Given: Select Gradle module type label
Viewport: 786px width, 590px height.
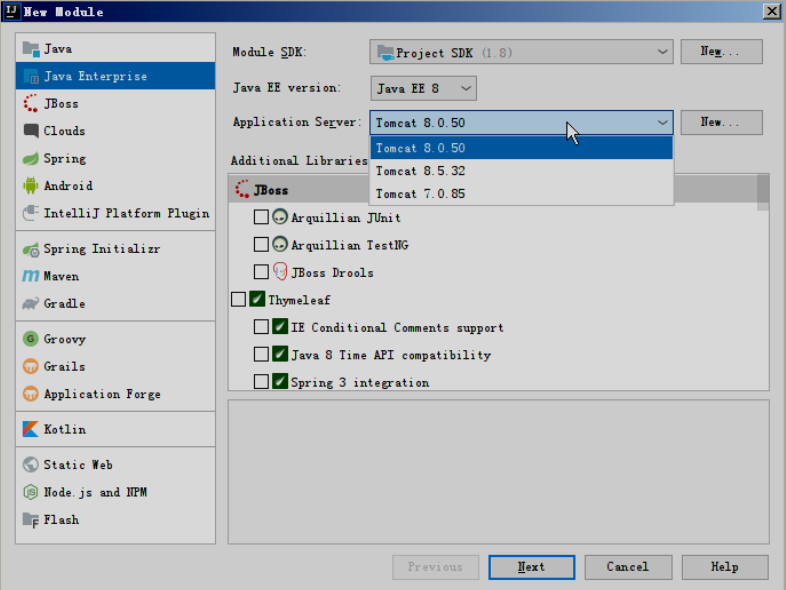Looking at the screenshot, I should click(64, 304).
